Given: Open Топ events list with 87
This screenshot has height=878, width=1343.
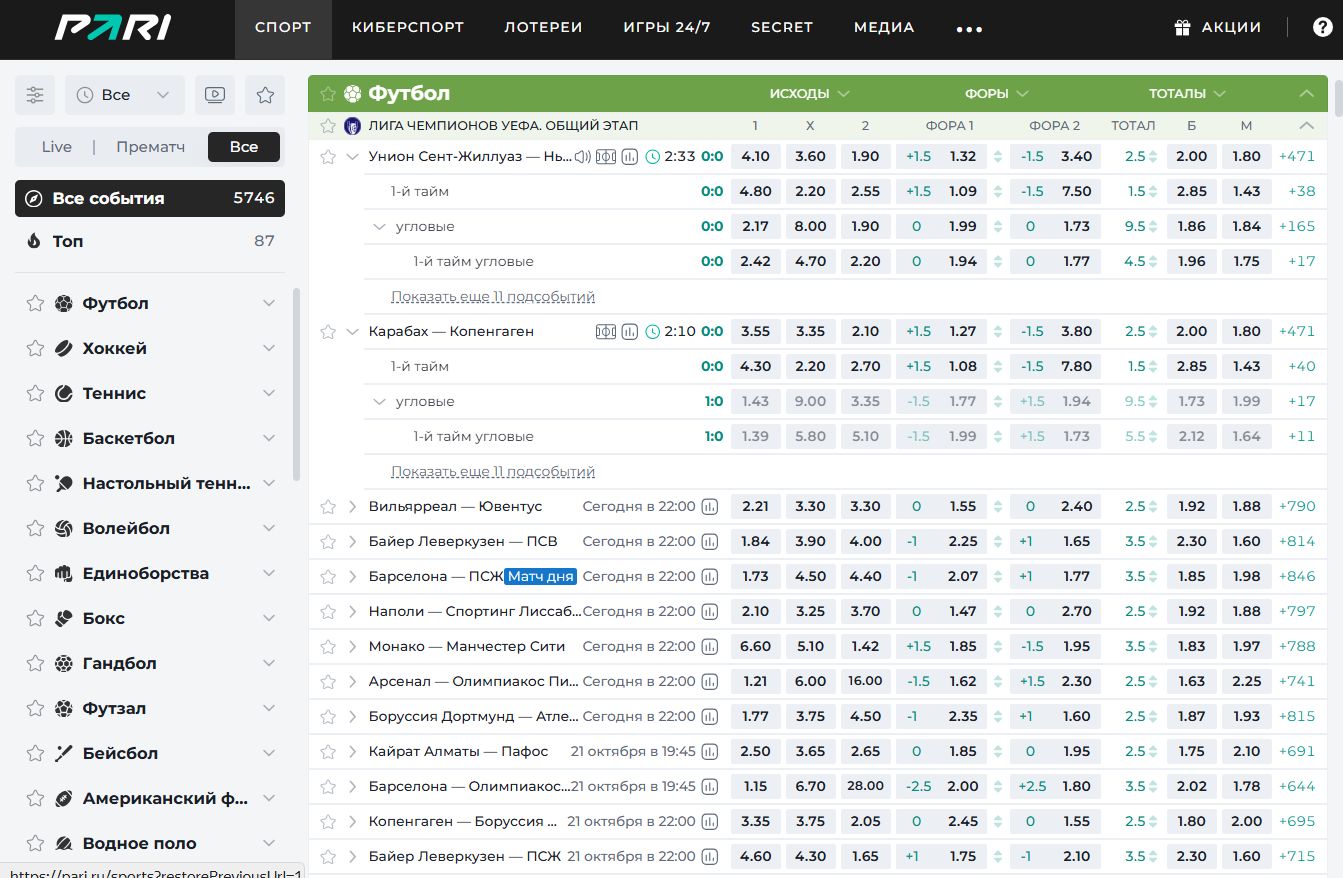Looking at the screenshot, I should pyautogui.click(x=150, y=241).
